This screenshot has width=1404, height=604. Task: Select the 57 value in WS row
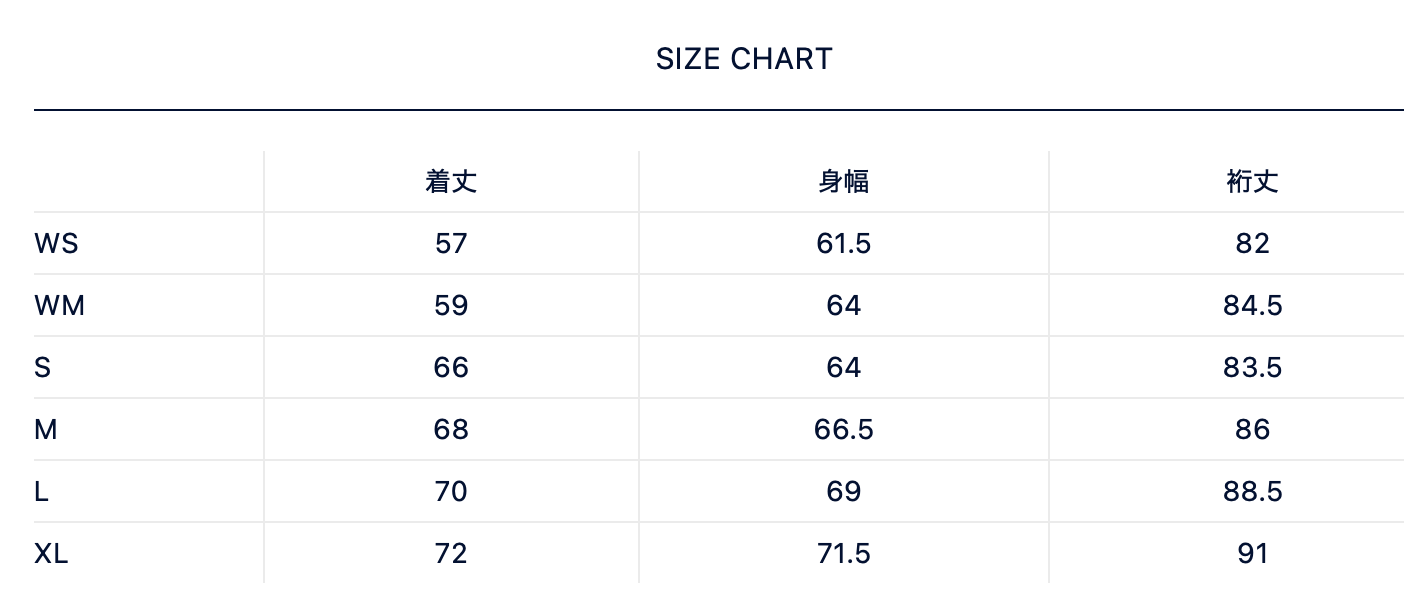coord(451,243)
